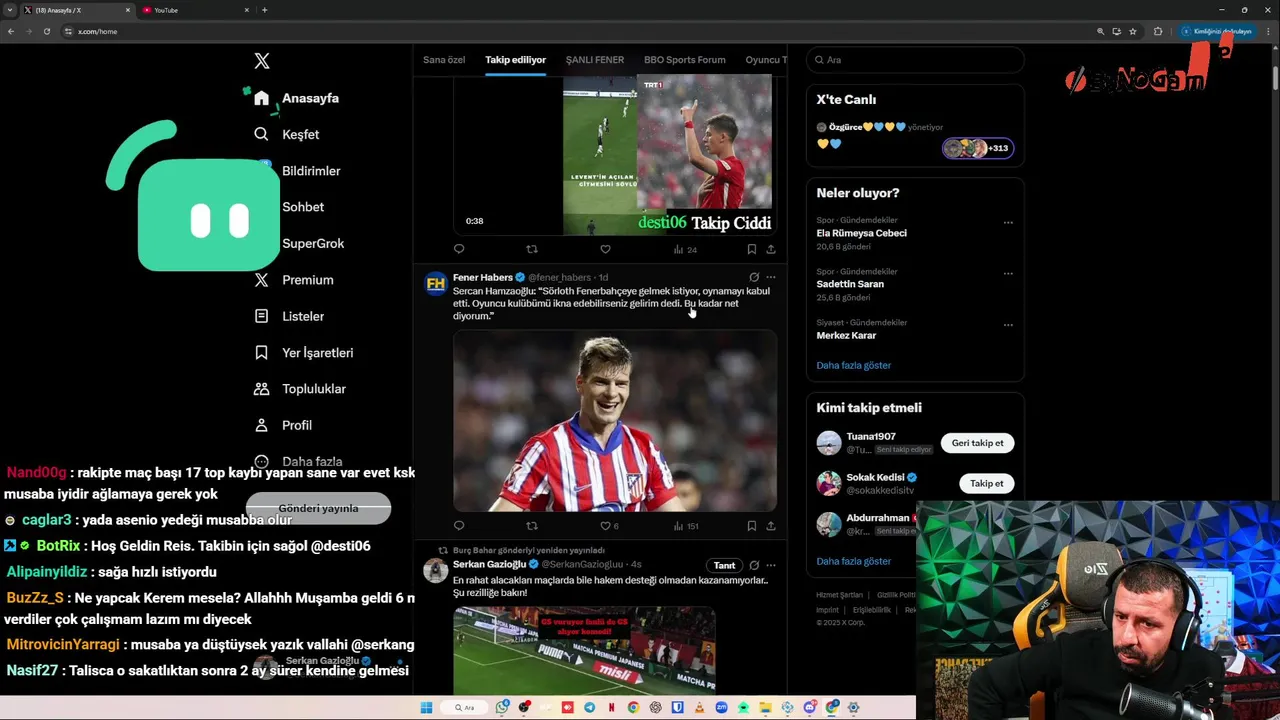The image size is (1280, 720).
Task: Open more options on Serkan Gazioğlu post
Action: click(770, 565)
